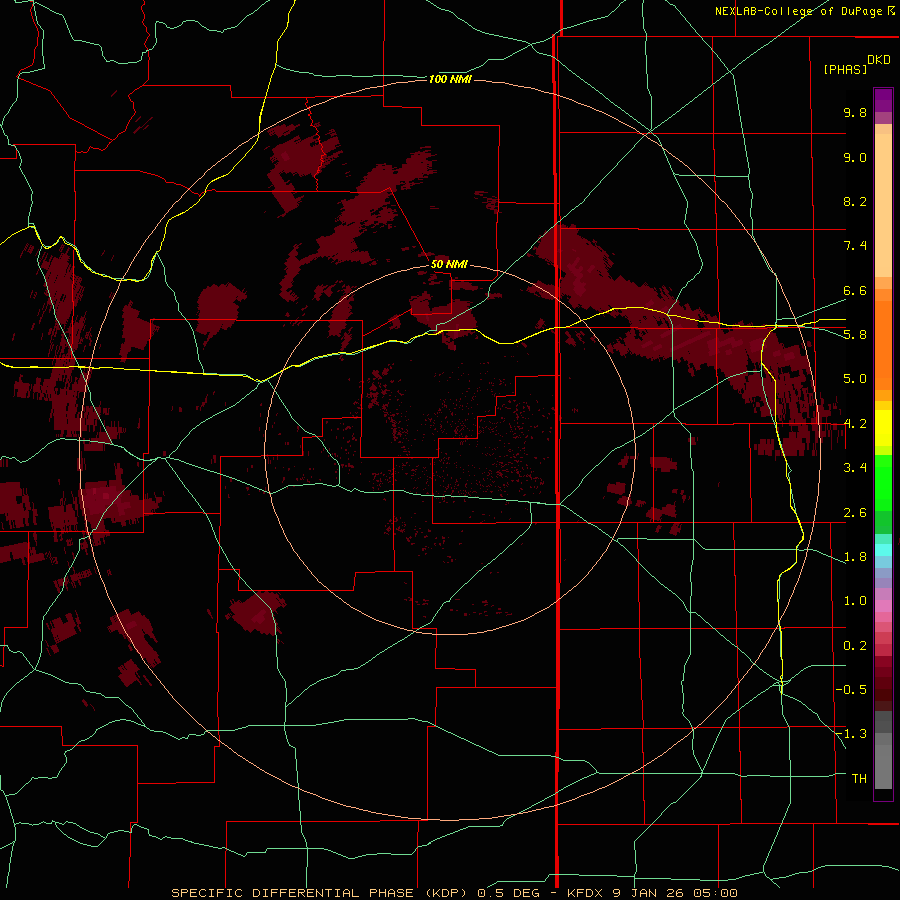Click the "05:00" timestamp in caption
900x900 pixels.
(x=714, y=893)
